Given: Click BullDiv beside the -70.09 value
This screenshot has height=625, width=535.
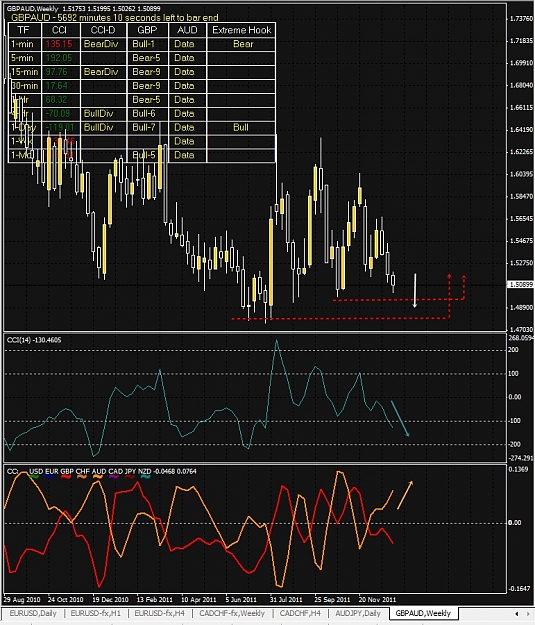Looking at the screenshot, I should (x=98, y=114).
